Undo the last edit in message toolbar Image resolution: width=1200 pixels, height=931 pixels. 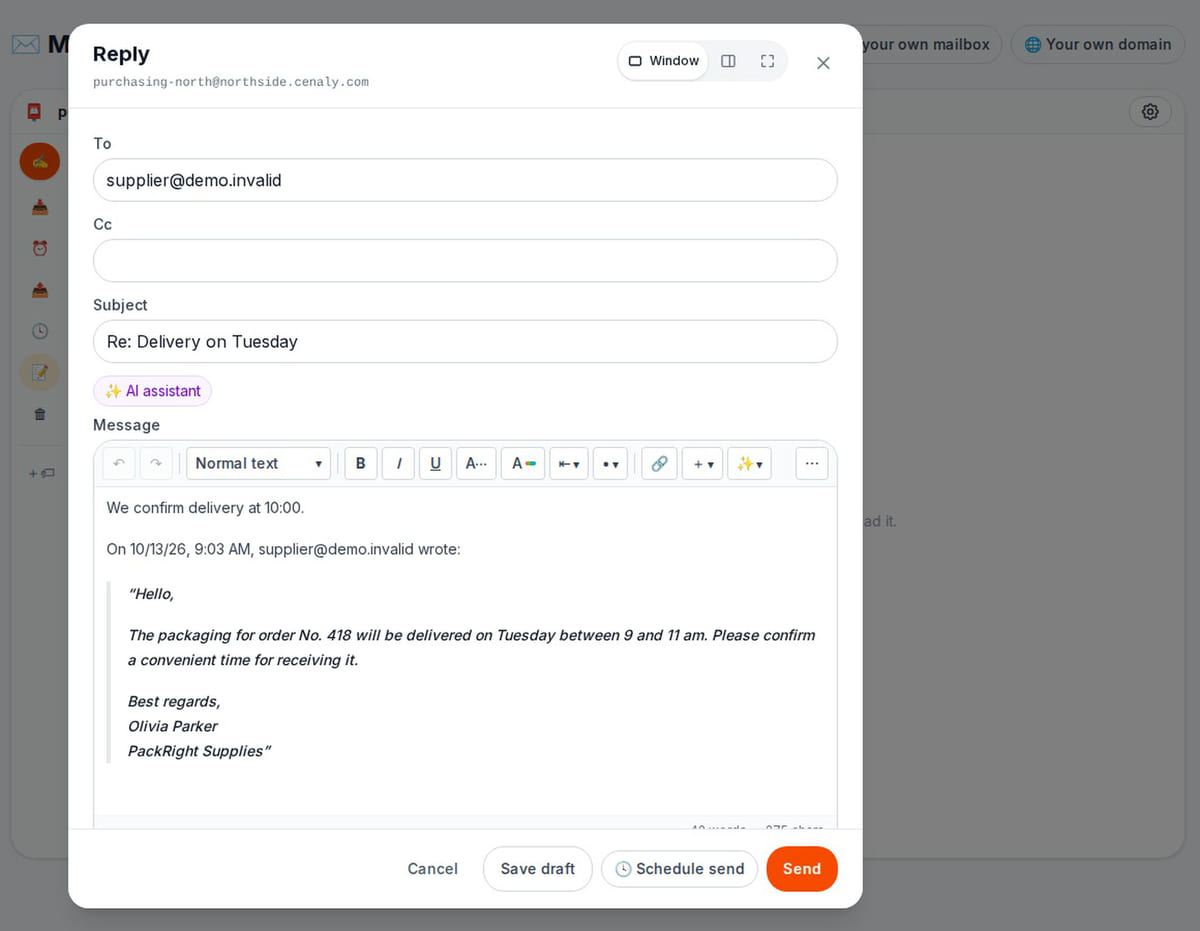tap(119, 463)
